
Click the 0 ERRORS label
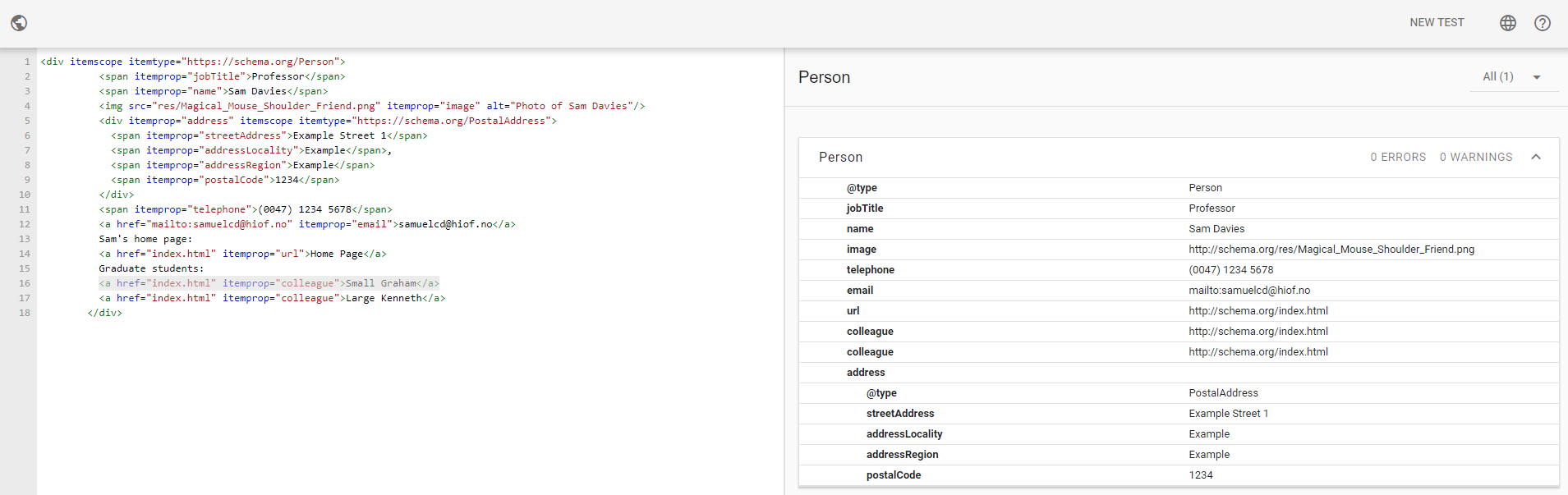coord(1398,157)
